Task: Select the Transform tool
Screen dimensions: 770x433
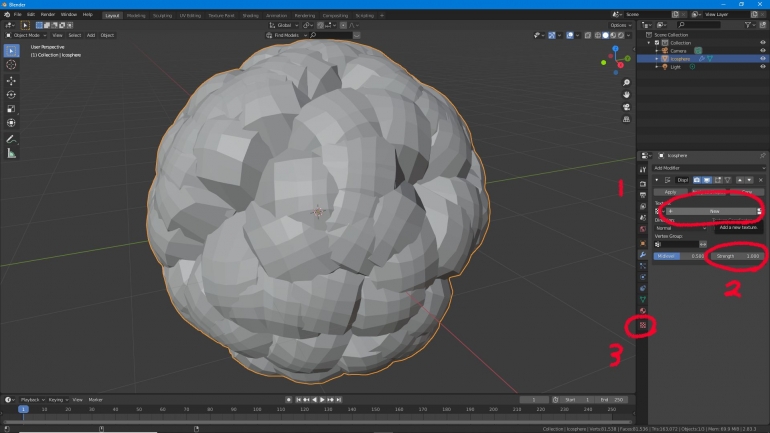Action: pyautogui.click(x=11, y=123)
